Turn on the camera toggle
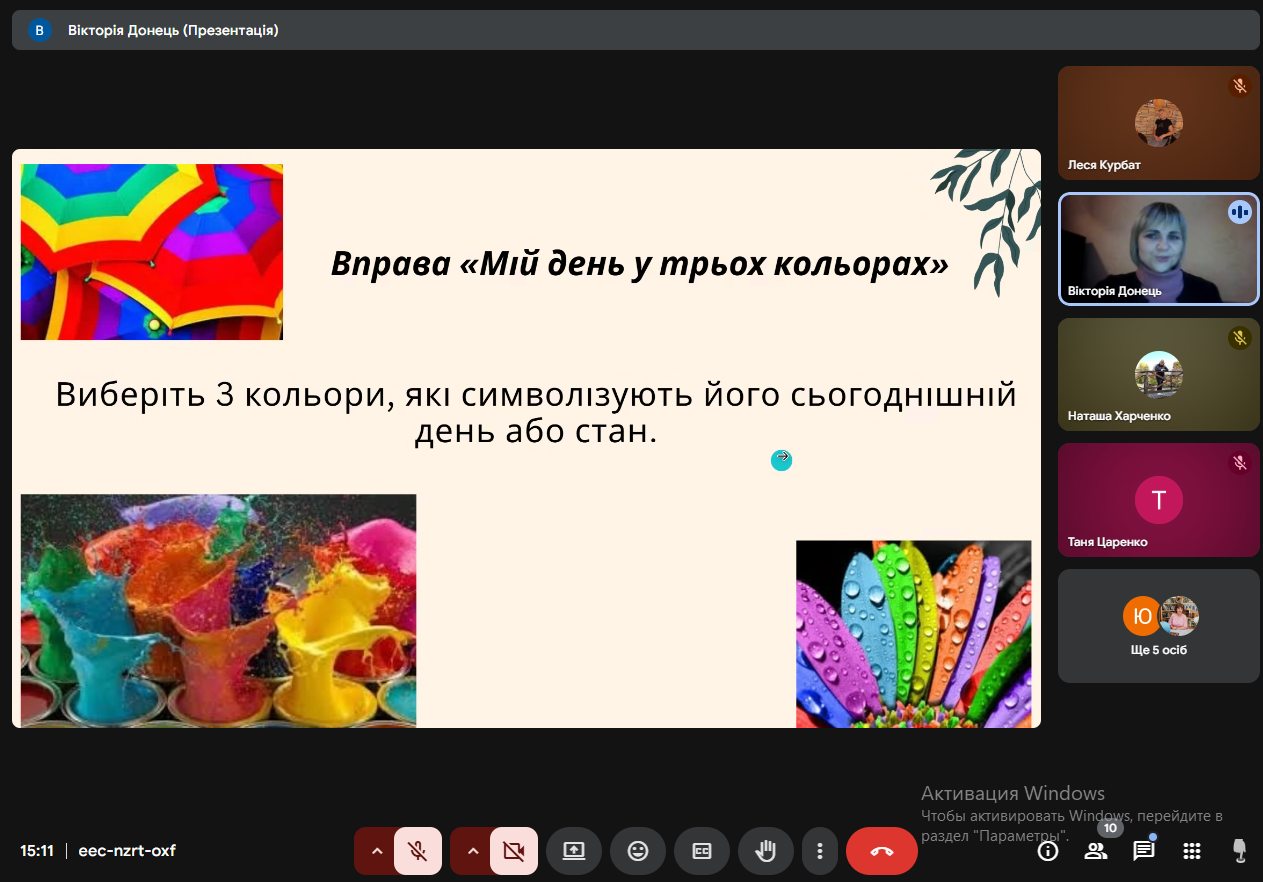The image size is (1263, 882). [514, 851]
